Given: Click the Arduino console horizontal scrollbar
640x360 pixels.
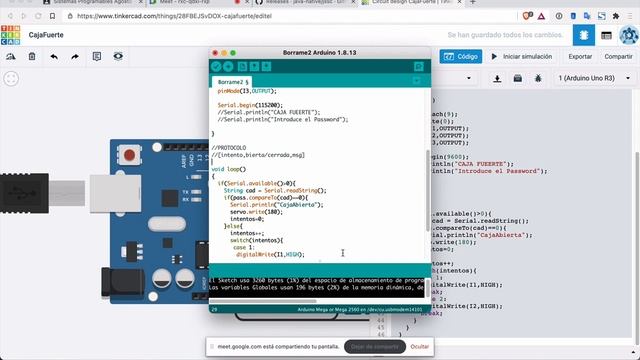Looking at the screenshot, I should pos(263,301).
